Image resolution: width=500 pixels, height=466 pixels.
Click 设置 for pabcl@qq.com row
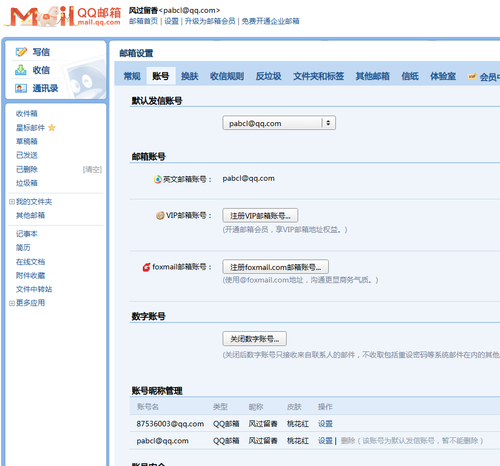[x=325, y=441]
